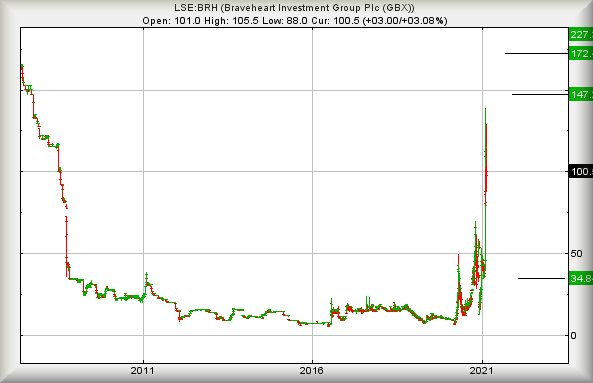Select the Open: 101.0 value in header

click(x=172, y=21)
